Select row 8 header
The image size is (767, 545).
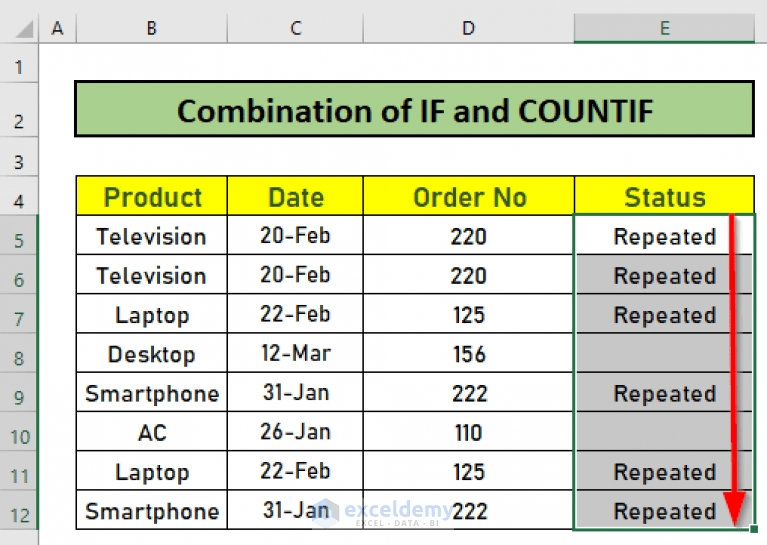[19, 353]
